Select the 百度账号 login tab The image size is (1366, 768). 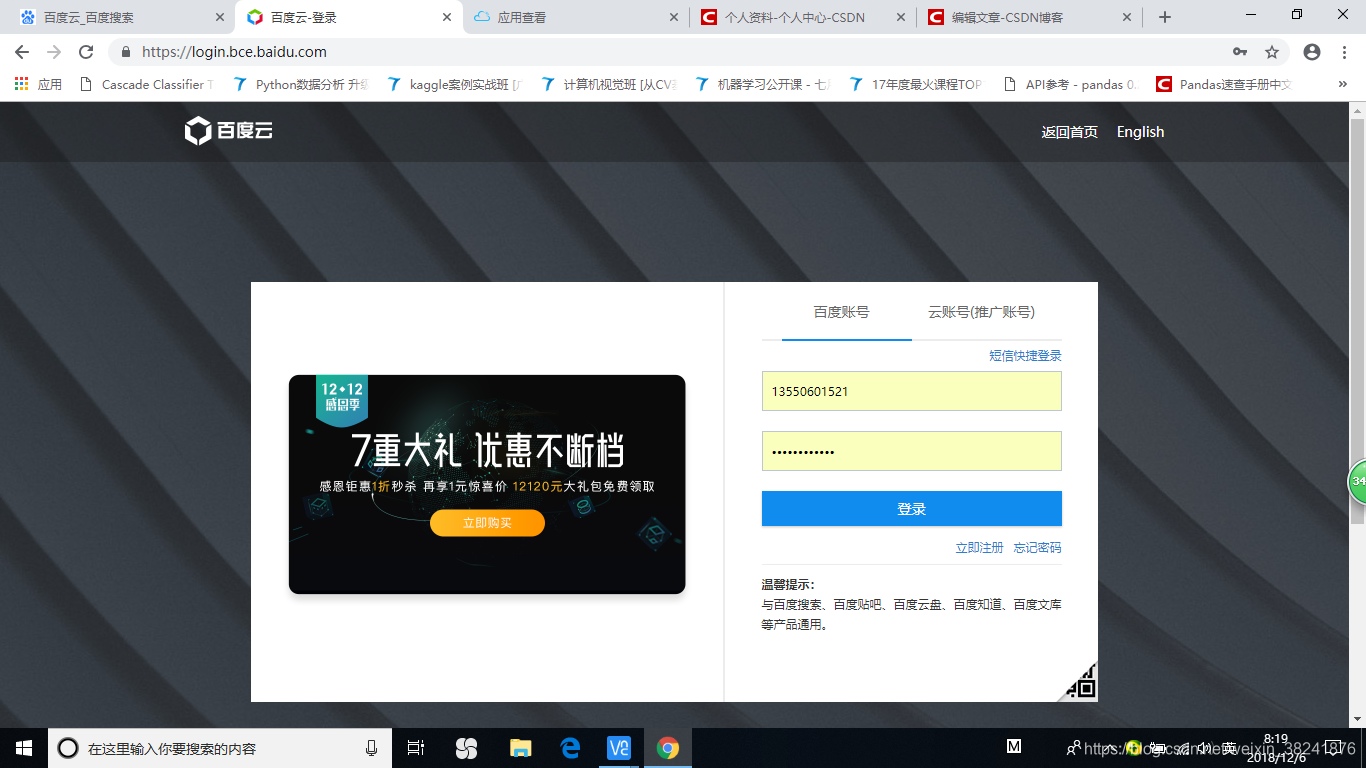pos(841,312)
